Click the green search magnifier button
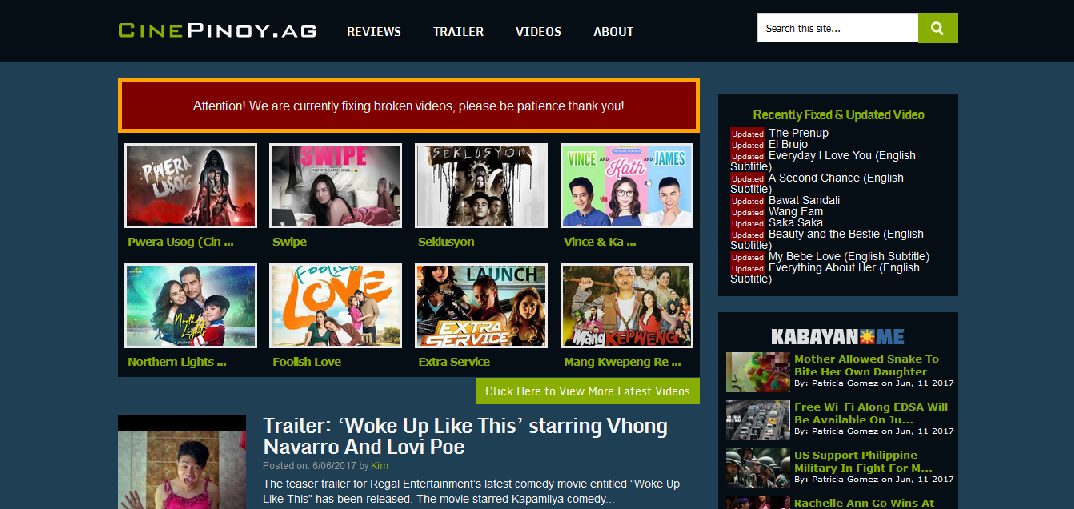This screenshot has width=1074, height=509. [937, 28]
